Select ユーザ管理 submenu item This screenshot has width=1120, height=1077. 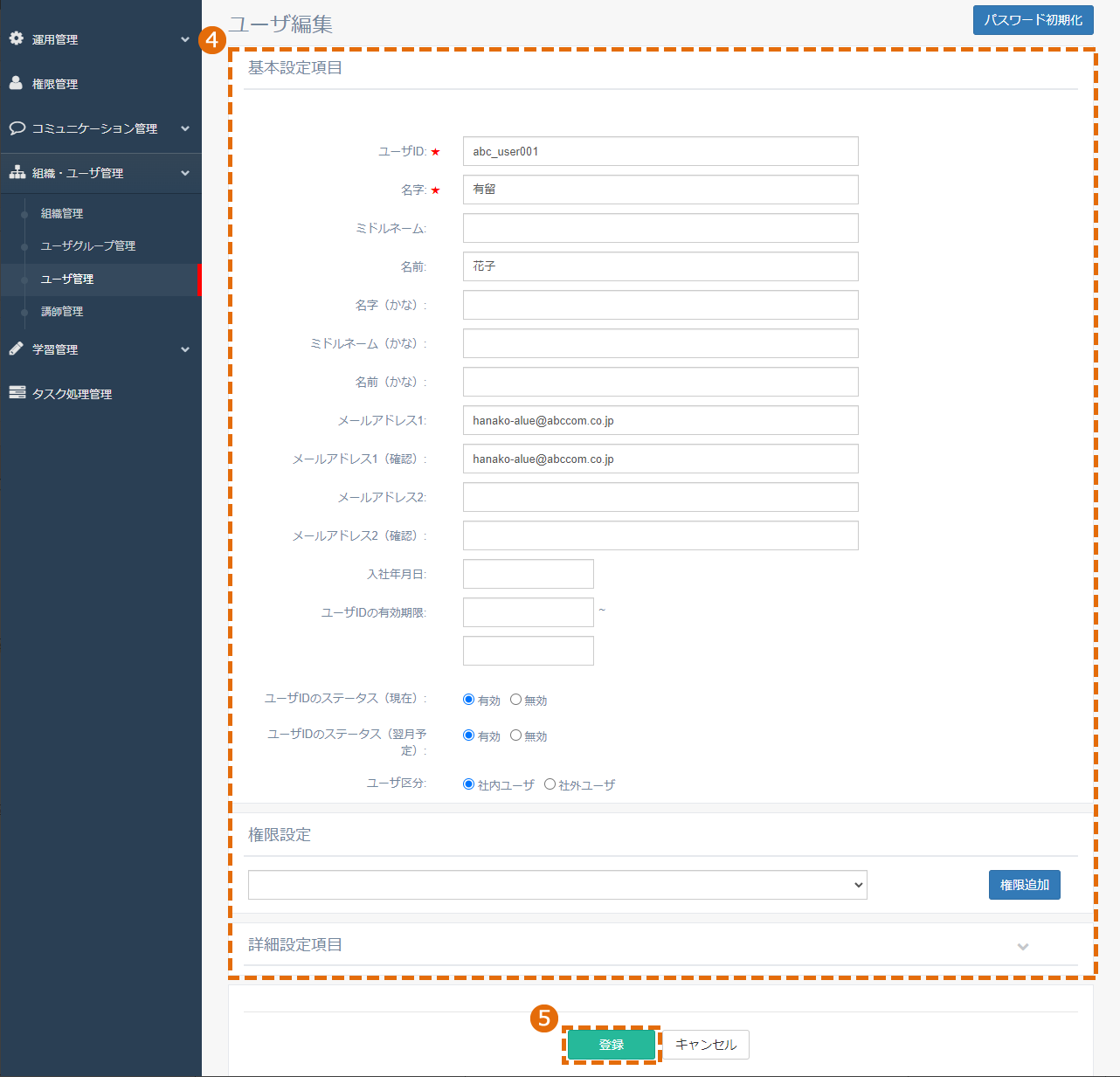tap(67, 279)
